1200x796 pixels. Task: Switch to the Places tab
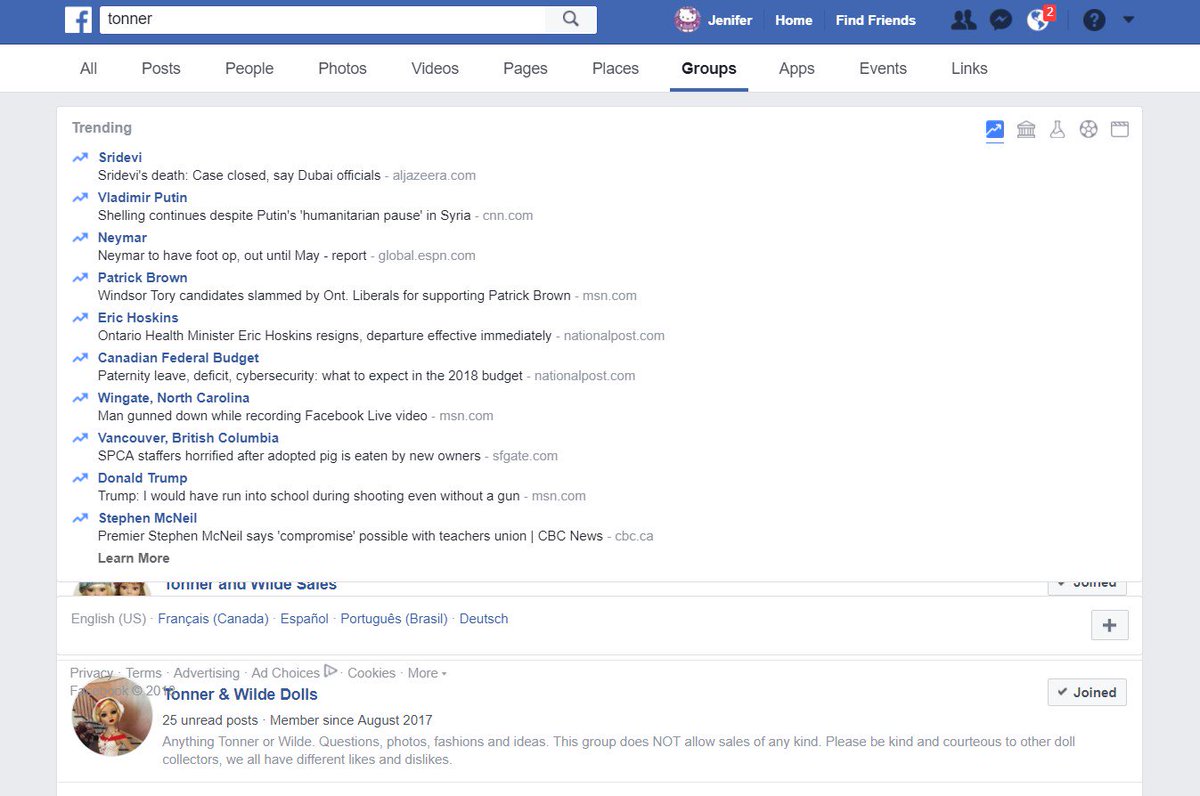click(615, 68)
